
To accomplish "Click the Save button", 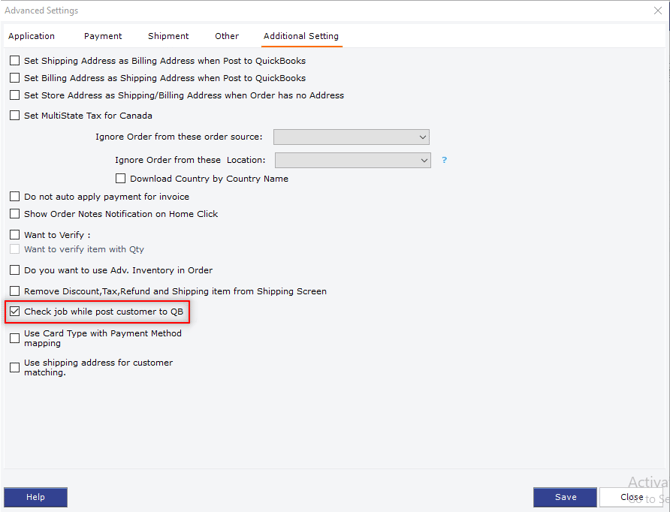I will (x=565, y=497).
